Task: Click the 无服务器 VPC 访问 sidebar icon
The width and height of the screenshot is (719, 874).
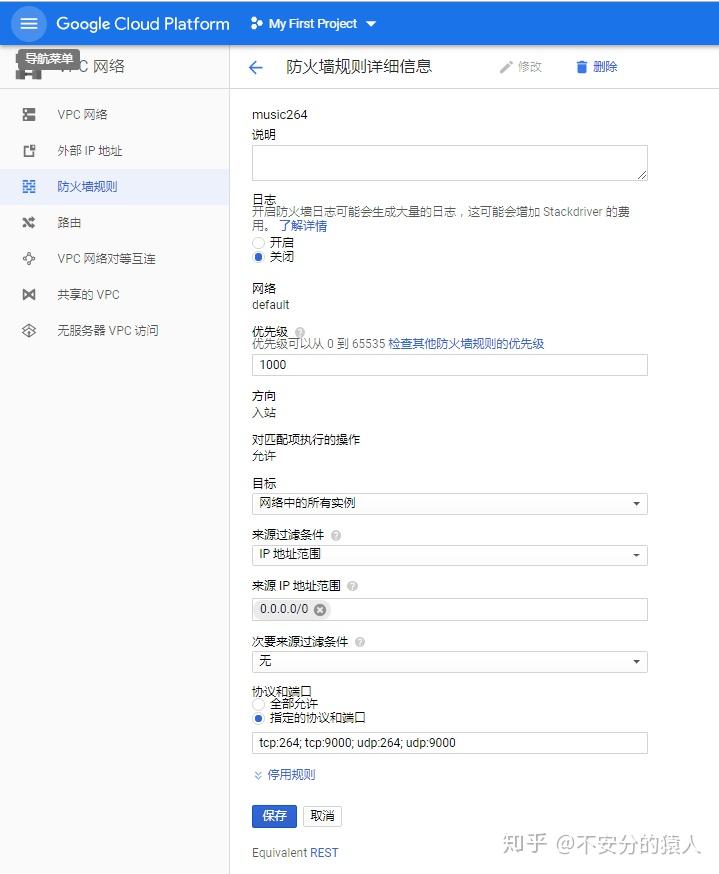Action: [x=29, y=331]
